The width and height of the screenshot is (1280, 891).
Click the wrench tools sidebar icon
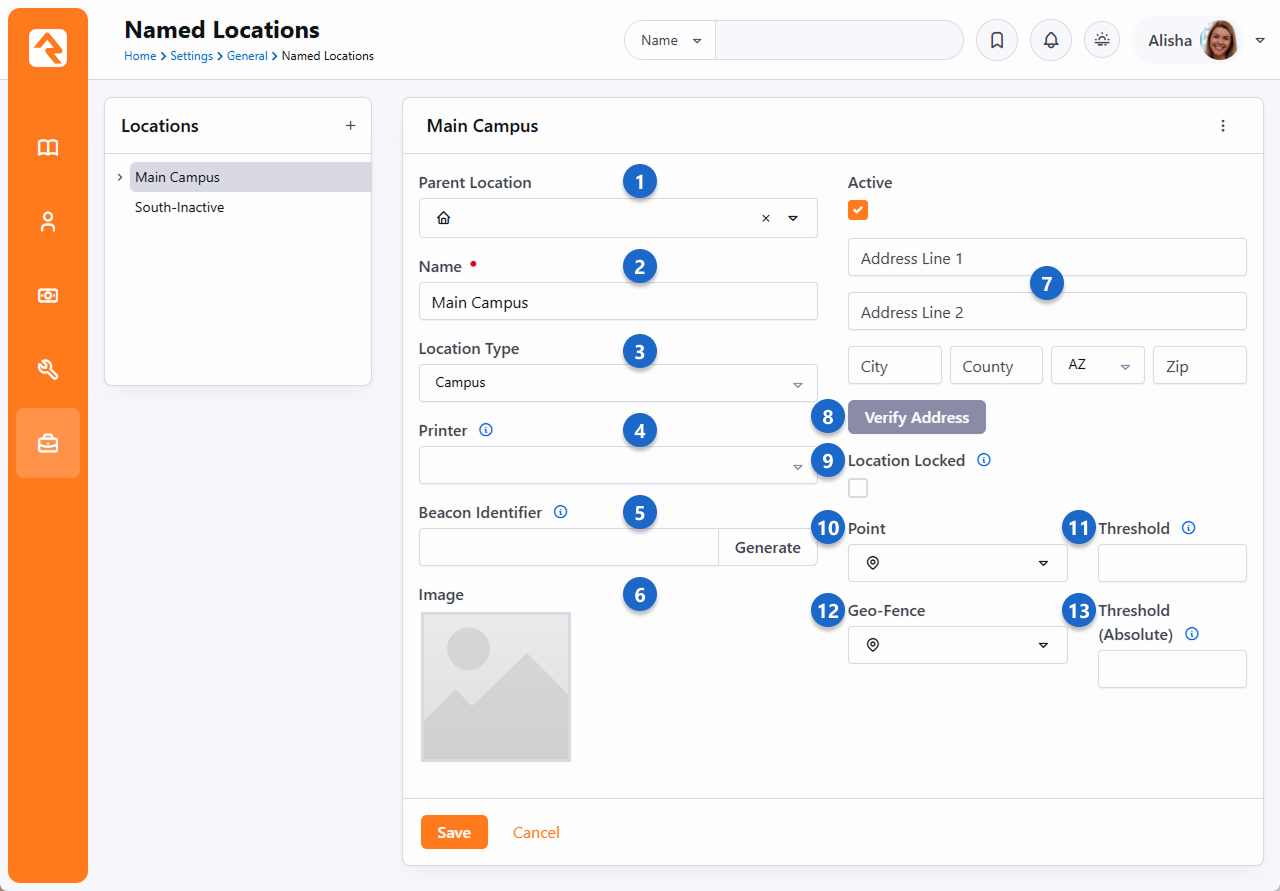[48, 370]
